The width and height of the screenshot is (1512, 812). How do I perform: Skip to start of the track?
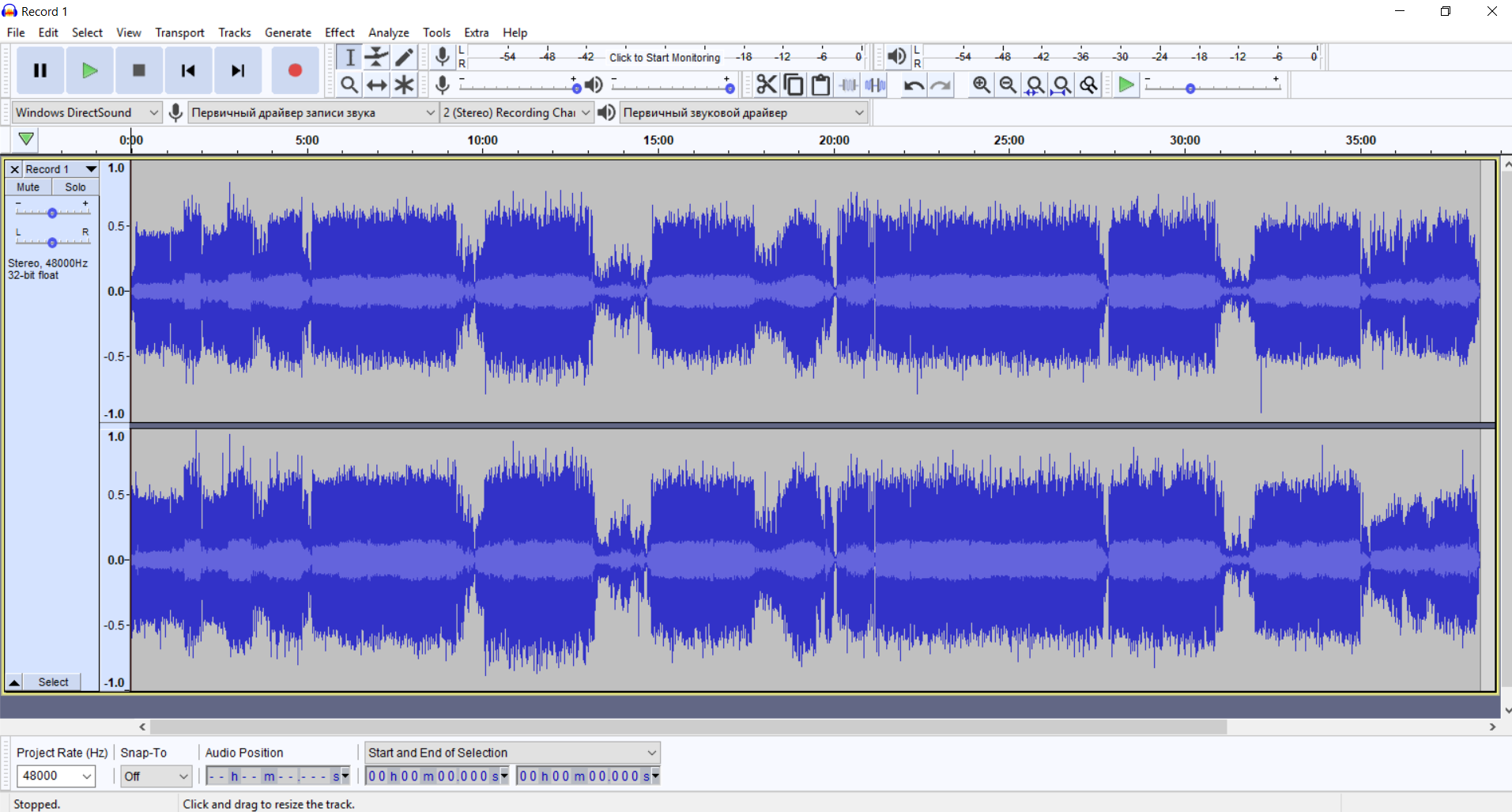(188, 70)
